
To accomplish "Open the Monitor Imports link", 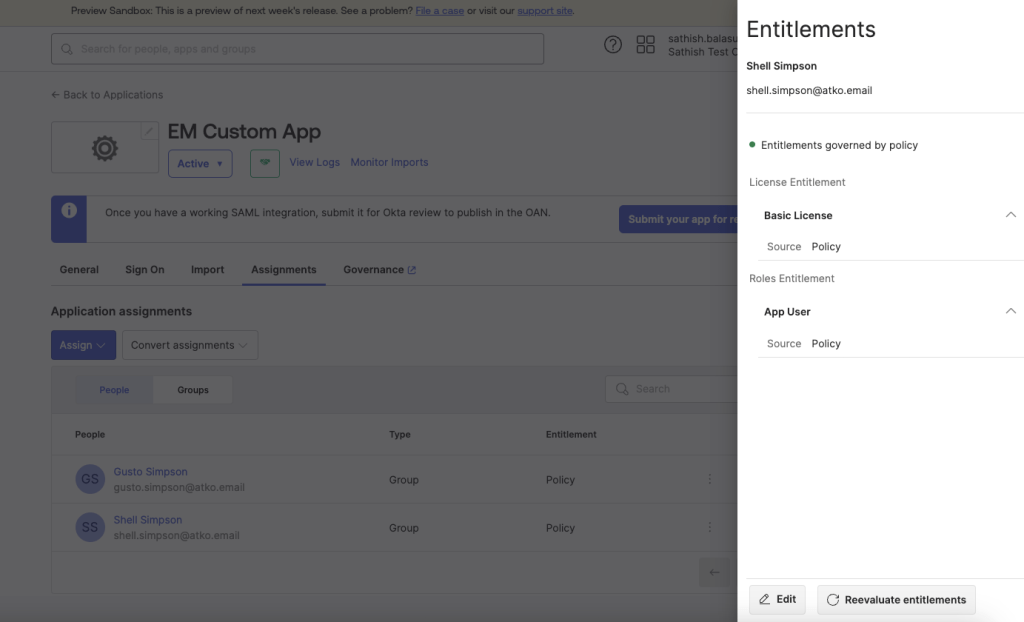I will click(x=389, y=162).
